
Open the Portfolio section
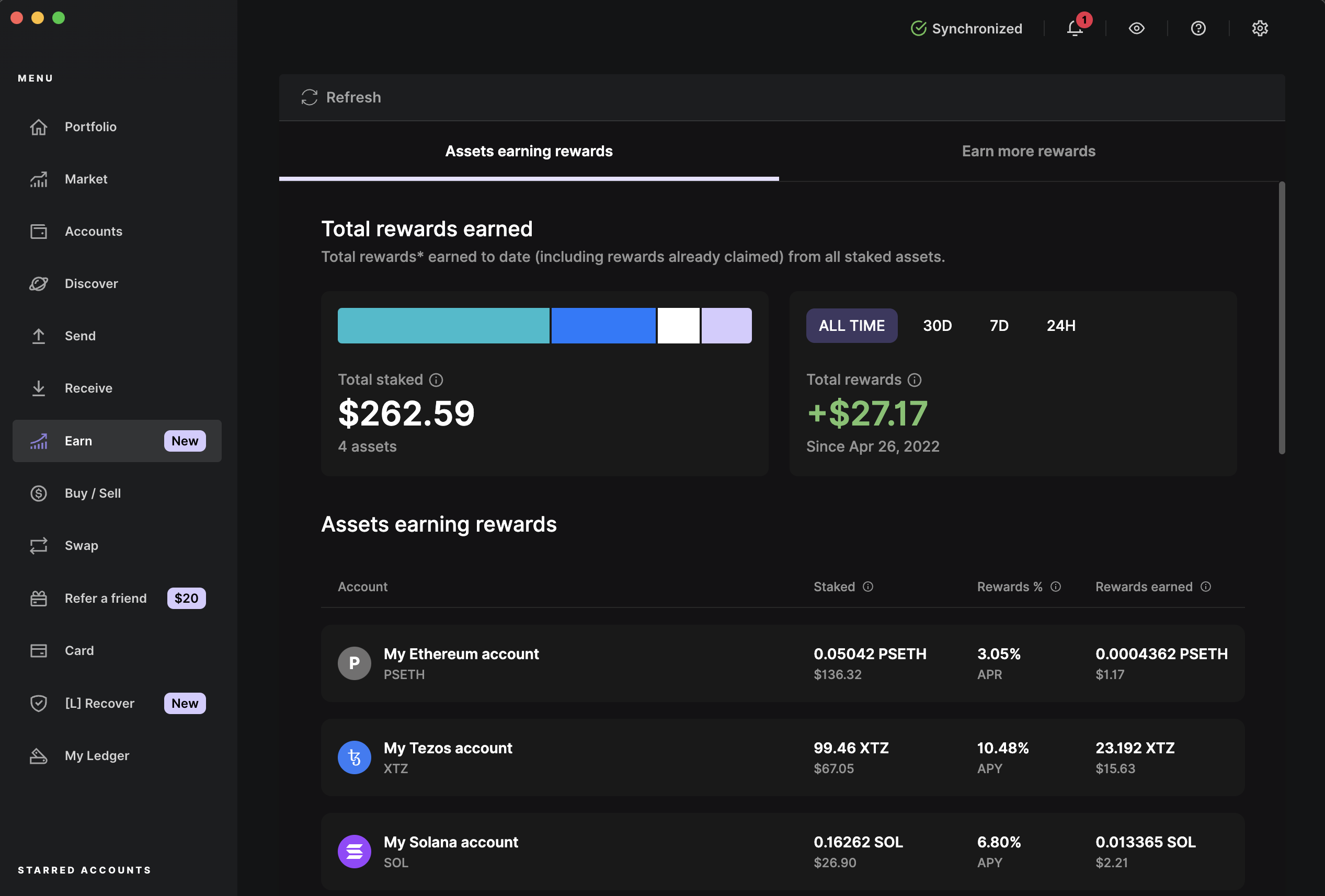tap(90, 127)
